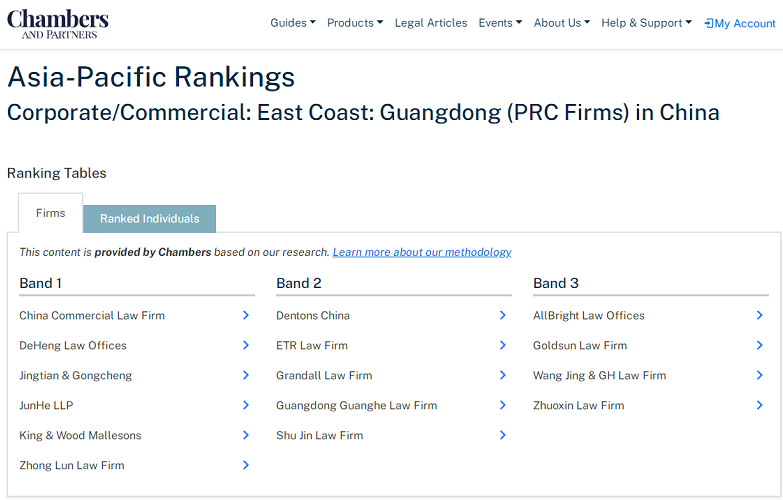Image resolution: width=783 pixels, height=500 pixels.
Task: View Dentons China ranking entry
Action: click(313, 316)
